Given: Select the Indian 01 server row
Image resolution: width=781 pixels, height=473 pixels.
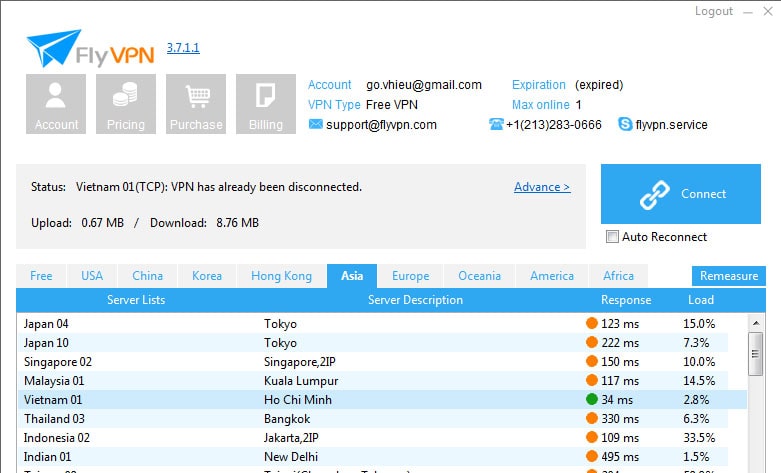Looking at the screenshot, I should pyautogui.click(x=382, y=456).
